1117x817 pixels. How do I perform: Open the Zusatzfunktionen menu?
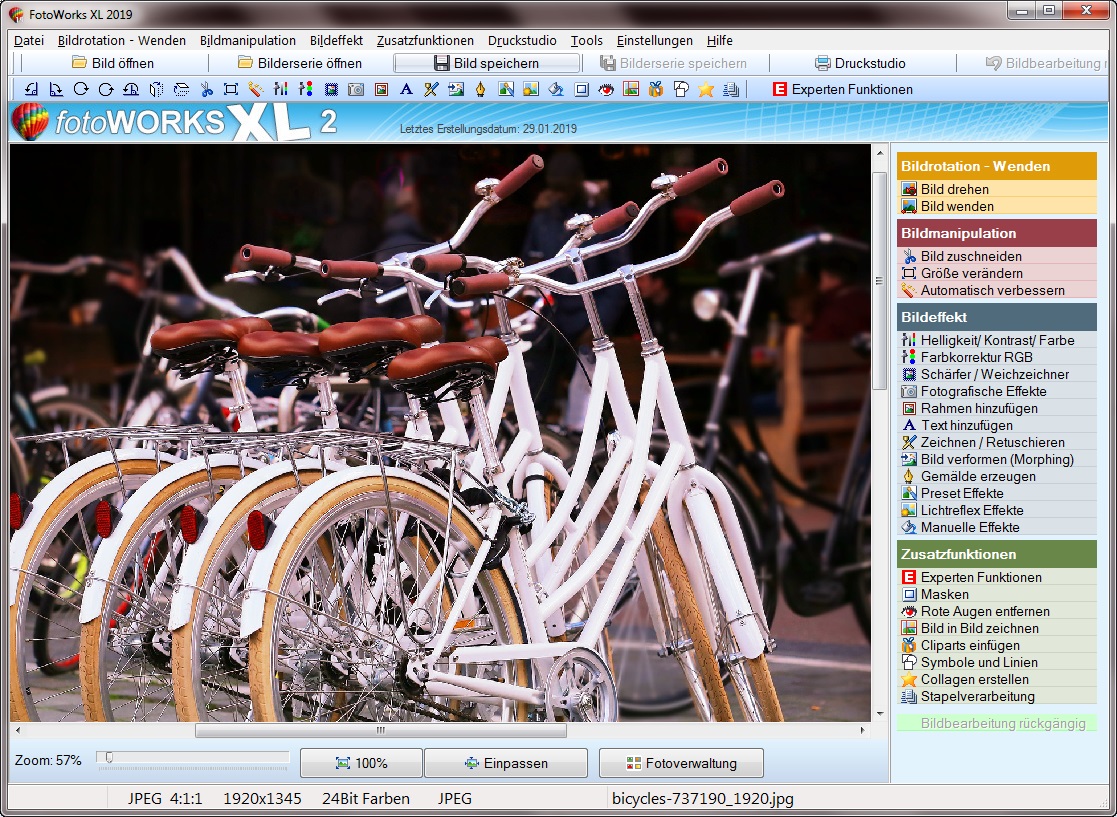[x=425, y=41]
